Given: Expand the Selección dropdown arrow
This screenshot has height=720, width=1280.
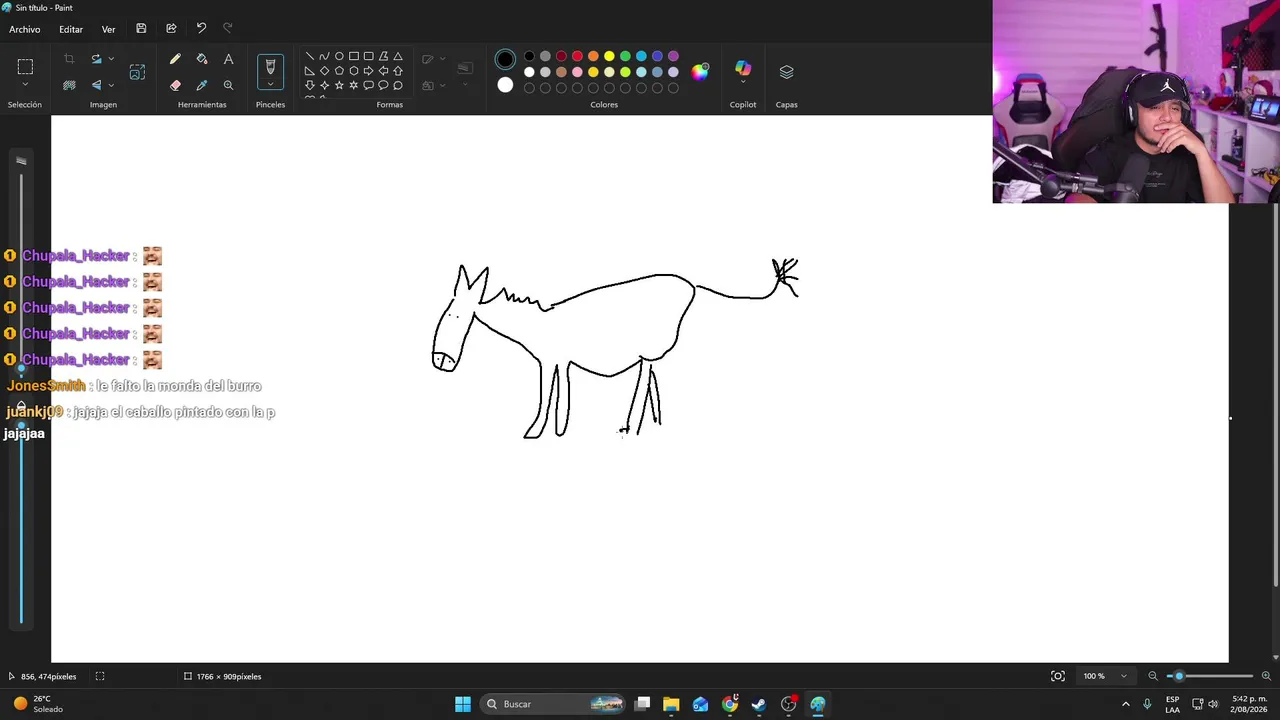Looking at the screenshot, I should click(25, 86).
